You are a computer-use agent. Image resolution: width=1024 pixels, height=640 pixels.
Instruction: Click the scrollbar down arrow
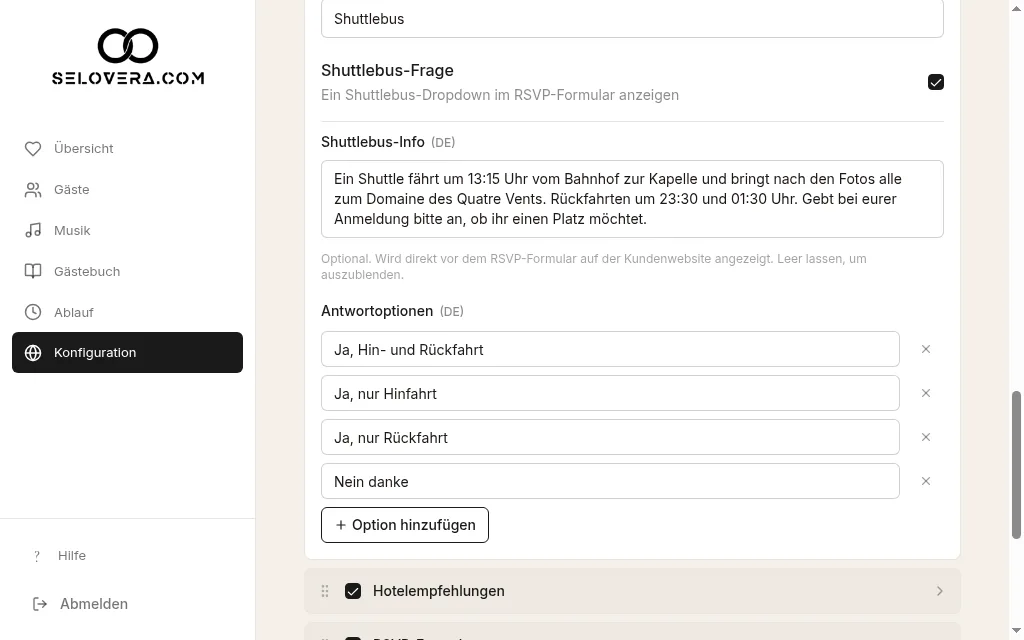(x=1016, y=631)
